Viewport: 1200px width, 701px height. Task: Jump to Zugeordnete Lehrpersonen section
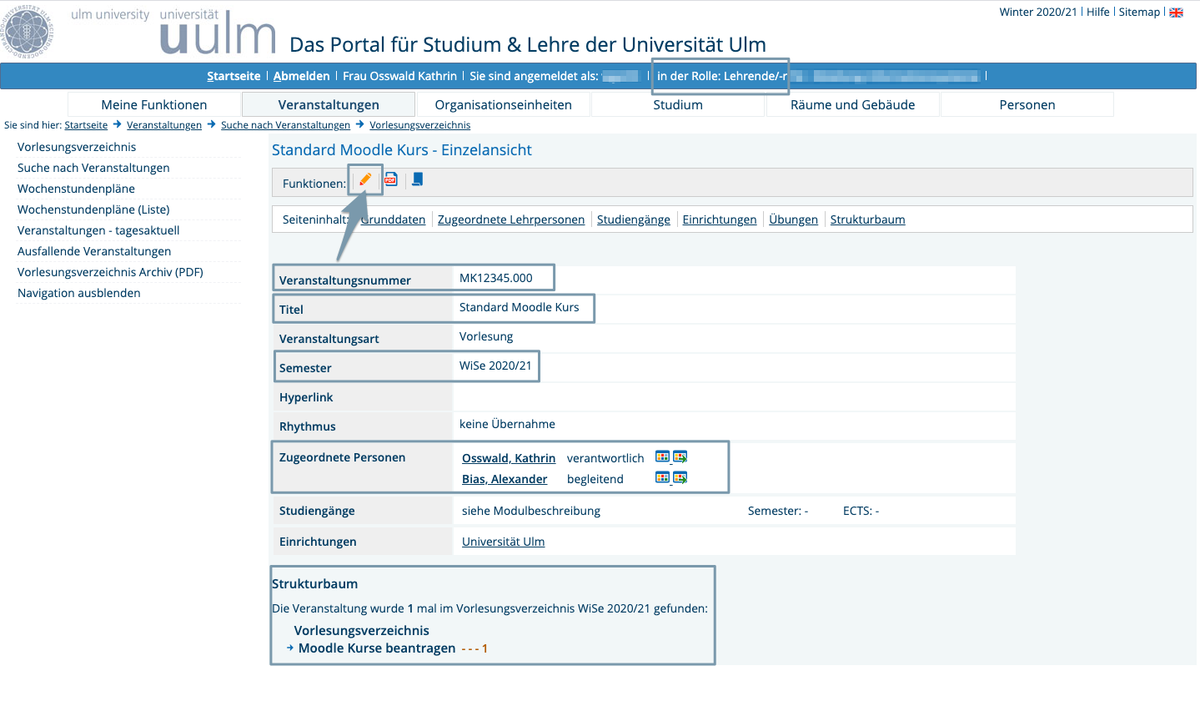click(x=511, y=219)
